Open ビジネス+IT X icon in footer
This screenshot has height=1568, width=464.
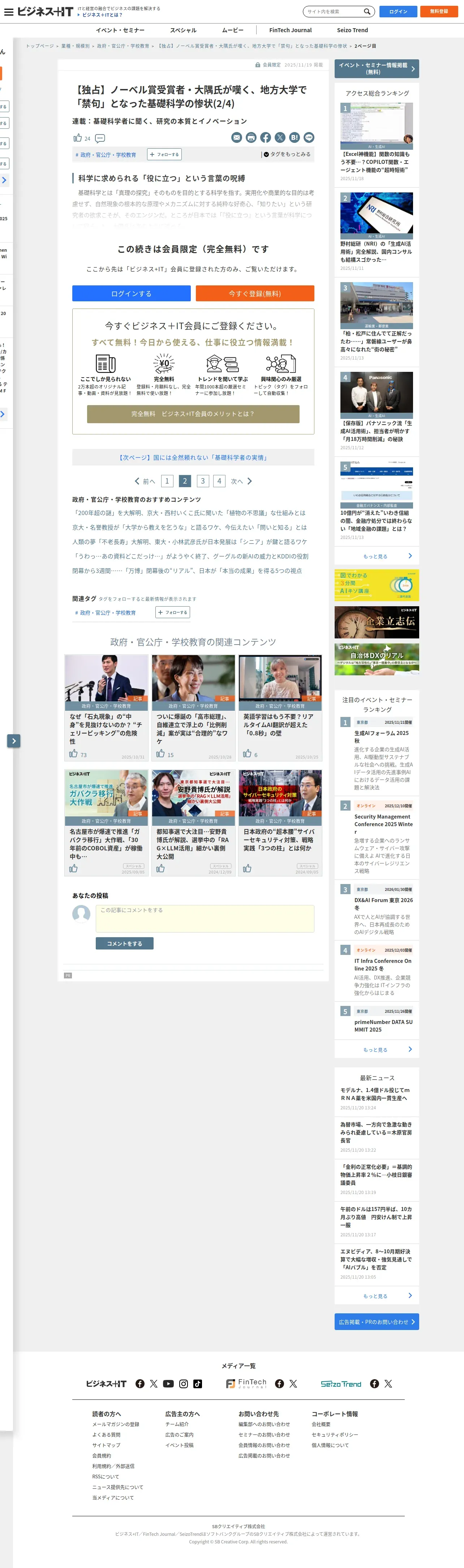click(154, 1384)
